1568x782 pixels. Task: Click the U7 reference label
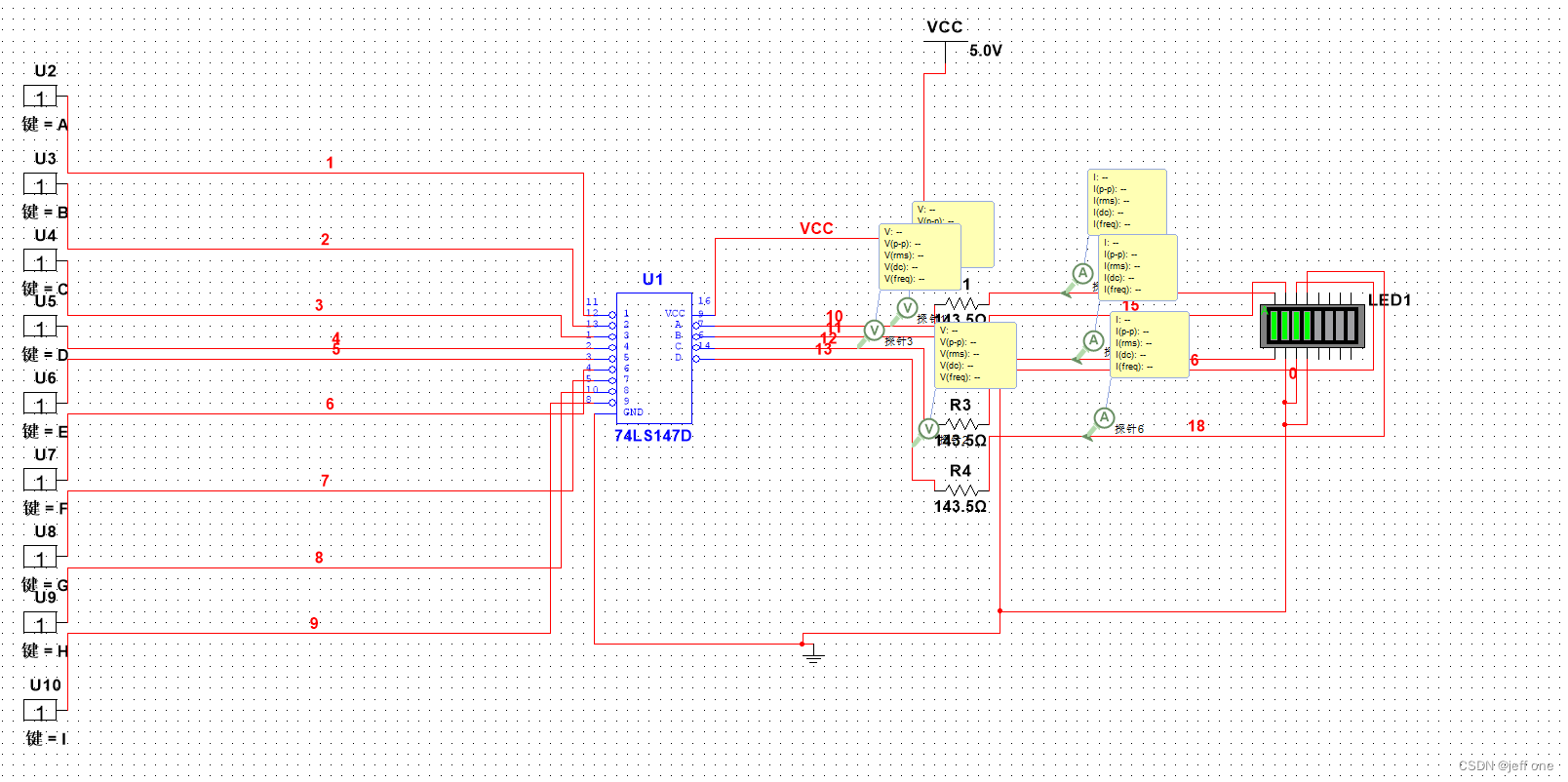tap(46, 455)
